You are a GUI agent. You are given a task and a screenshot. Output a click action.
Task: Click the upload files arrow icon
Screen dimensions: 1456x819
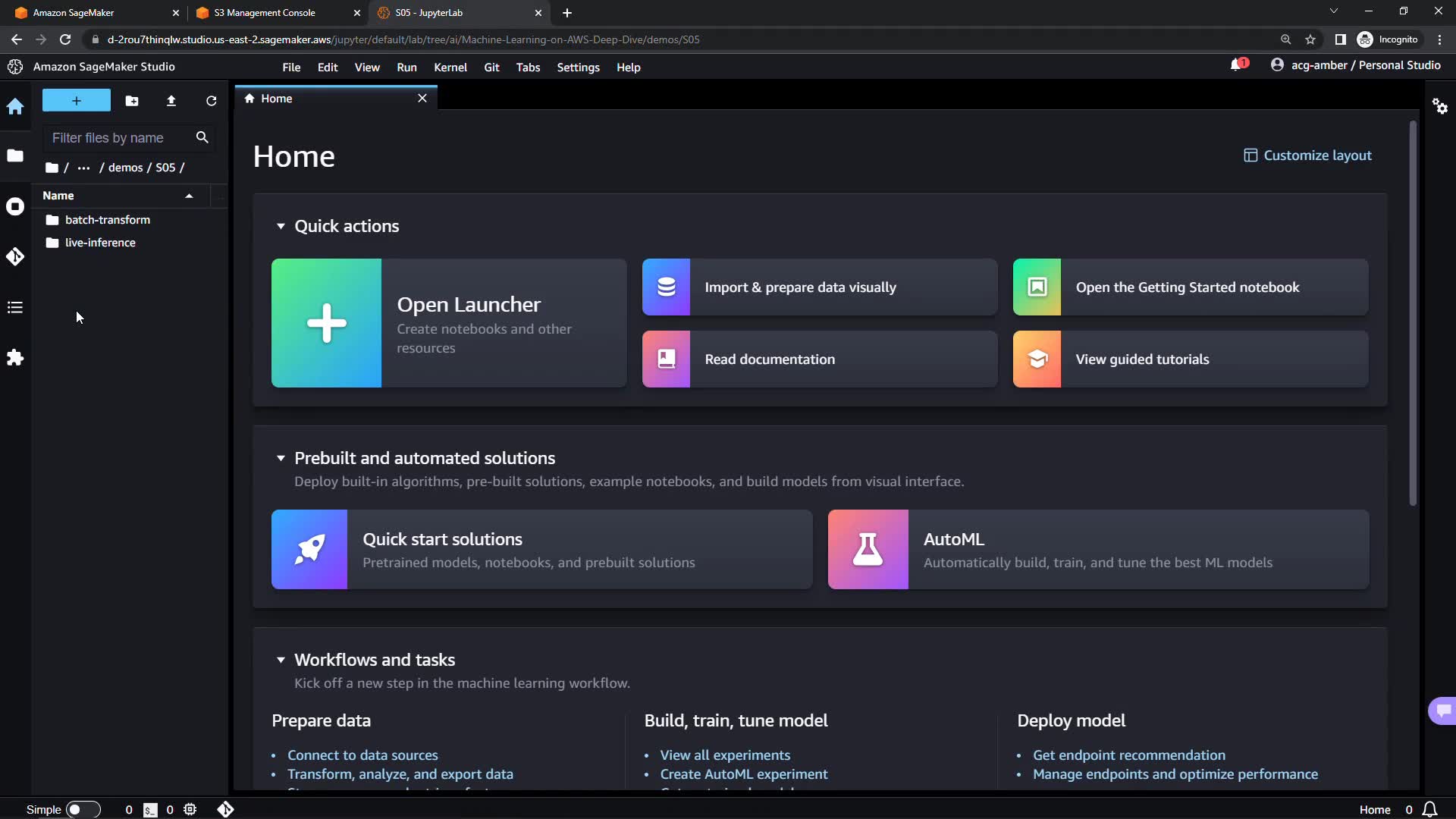171,101
